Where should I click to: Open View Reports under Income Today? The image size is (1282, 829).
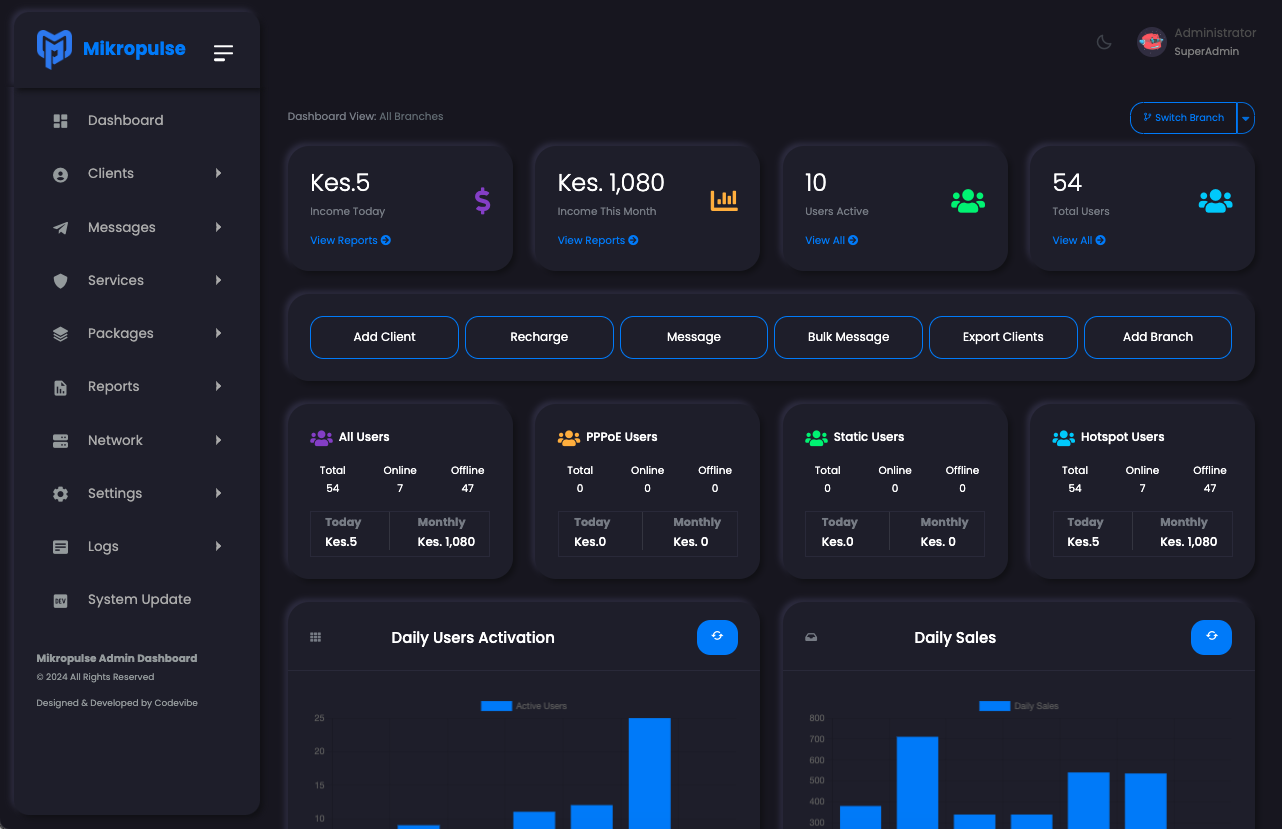pos(350,240)
